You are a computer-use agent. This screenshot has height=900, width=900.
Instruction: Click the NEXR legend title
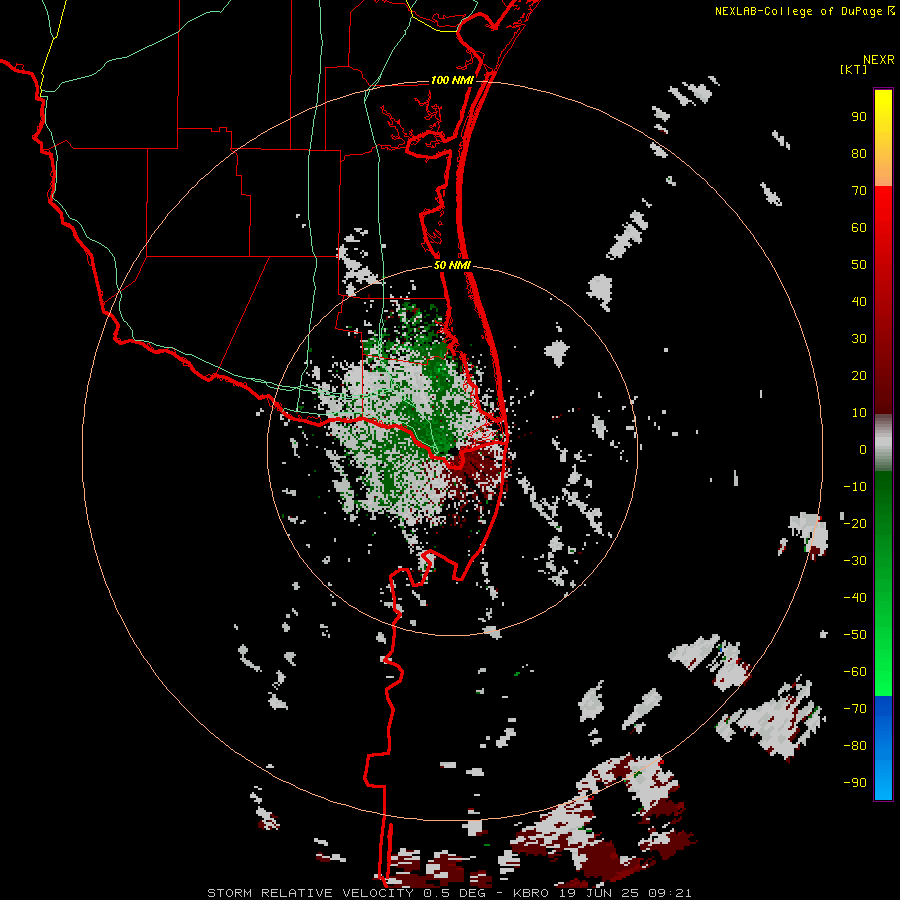[x=879, y=60]
